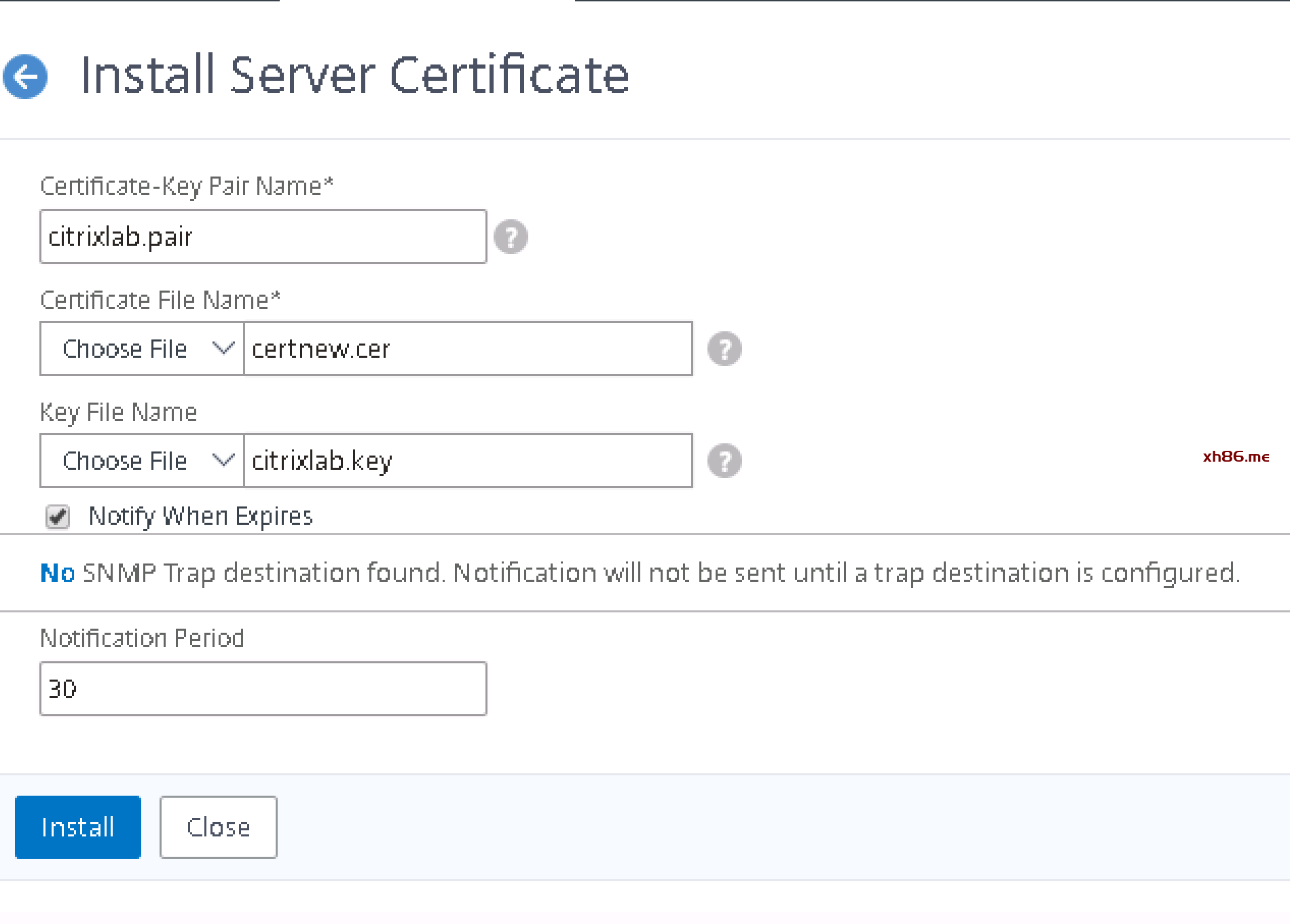Click the Close button
Screen dimensions: 1290x924
click(x=218, y=827)
